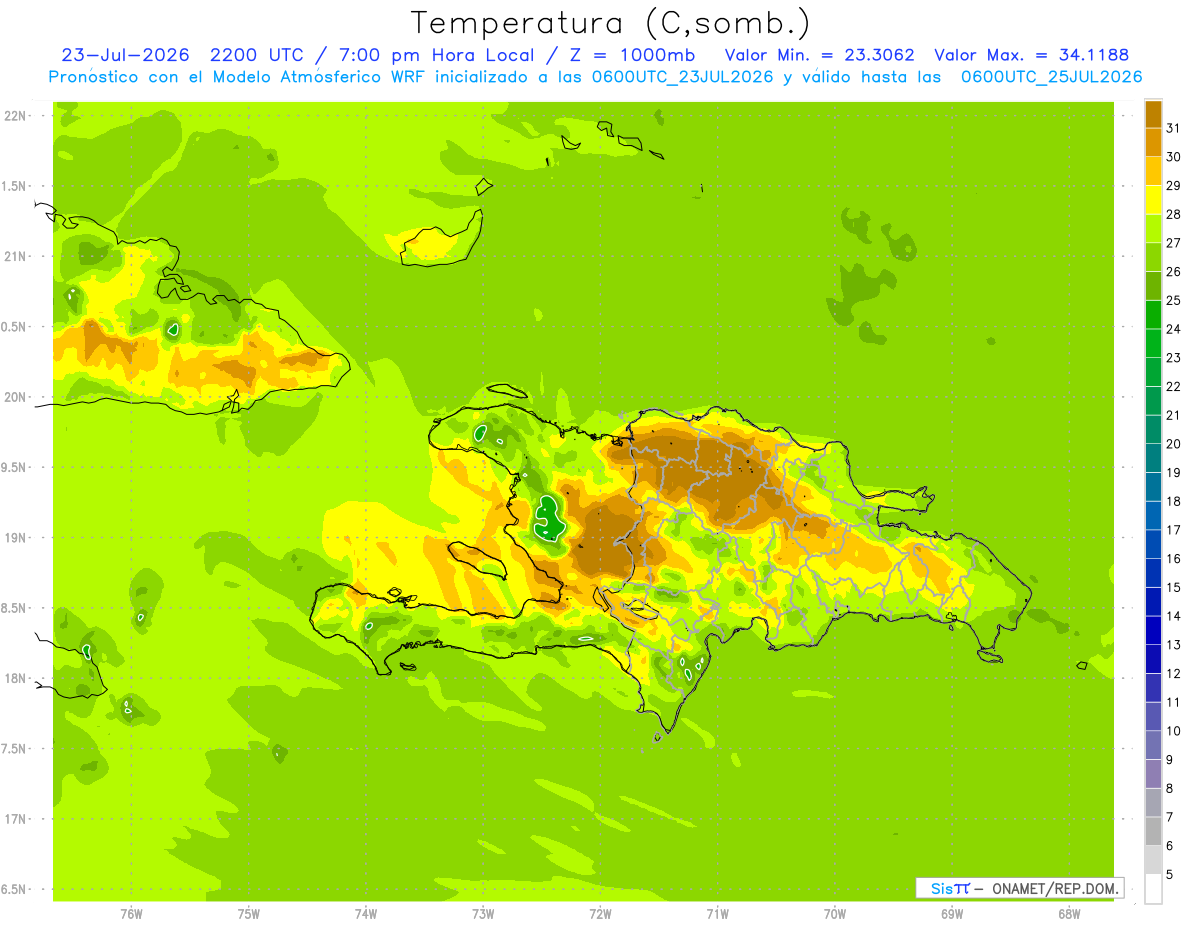Pick yellow legend swatch between 28 and 29
Viewport: 1200px width, 927px height.
1153,200
